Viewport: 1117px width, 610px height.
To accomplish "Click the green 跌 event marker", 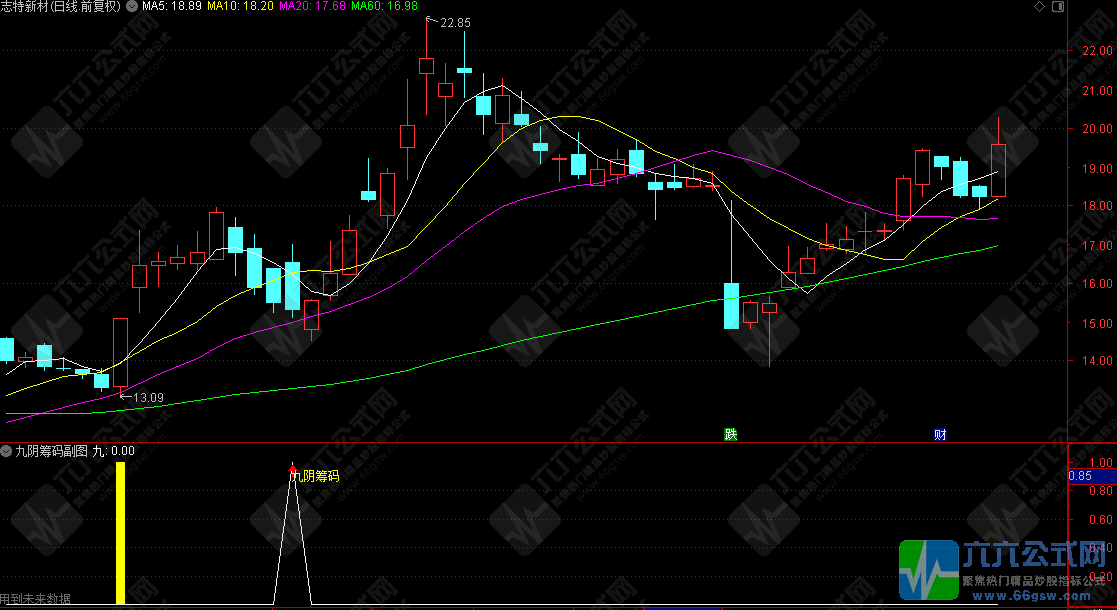I will [731, 434].
